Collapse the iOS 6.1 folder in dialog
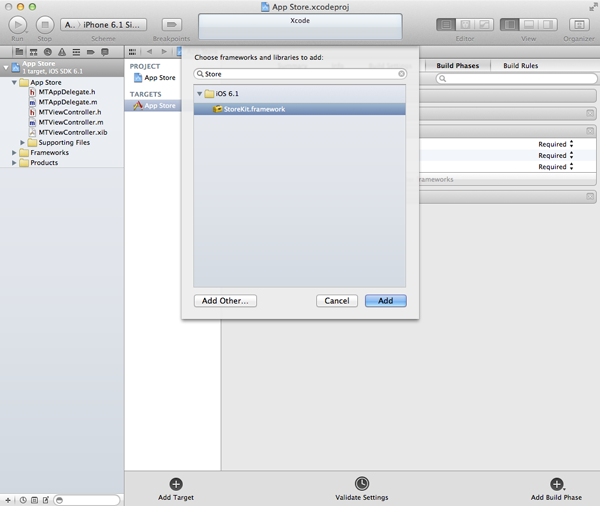The width and height of the screenshot is (600, 506). click(199, 94)
